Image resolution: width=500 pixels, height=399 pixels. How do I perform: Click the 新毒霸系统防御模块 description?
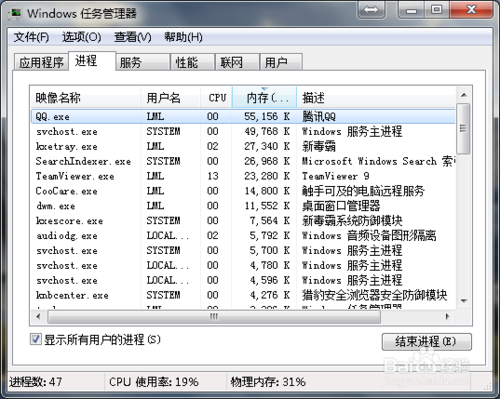(352, 221)
